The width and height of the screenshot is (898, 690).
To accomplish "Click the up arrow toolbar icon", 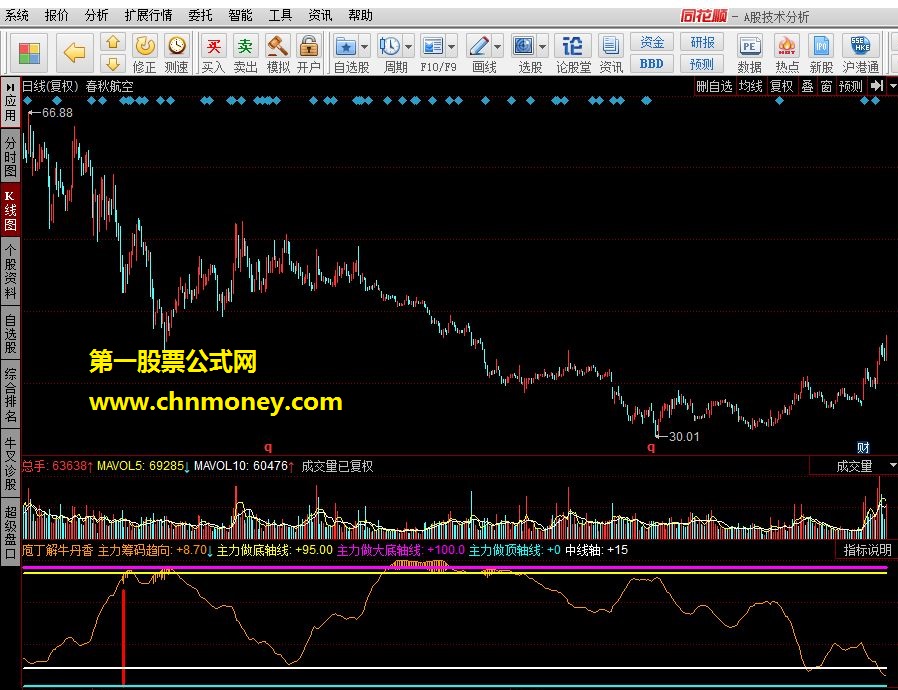I will (x=113, y=42).
